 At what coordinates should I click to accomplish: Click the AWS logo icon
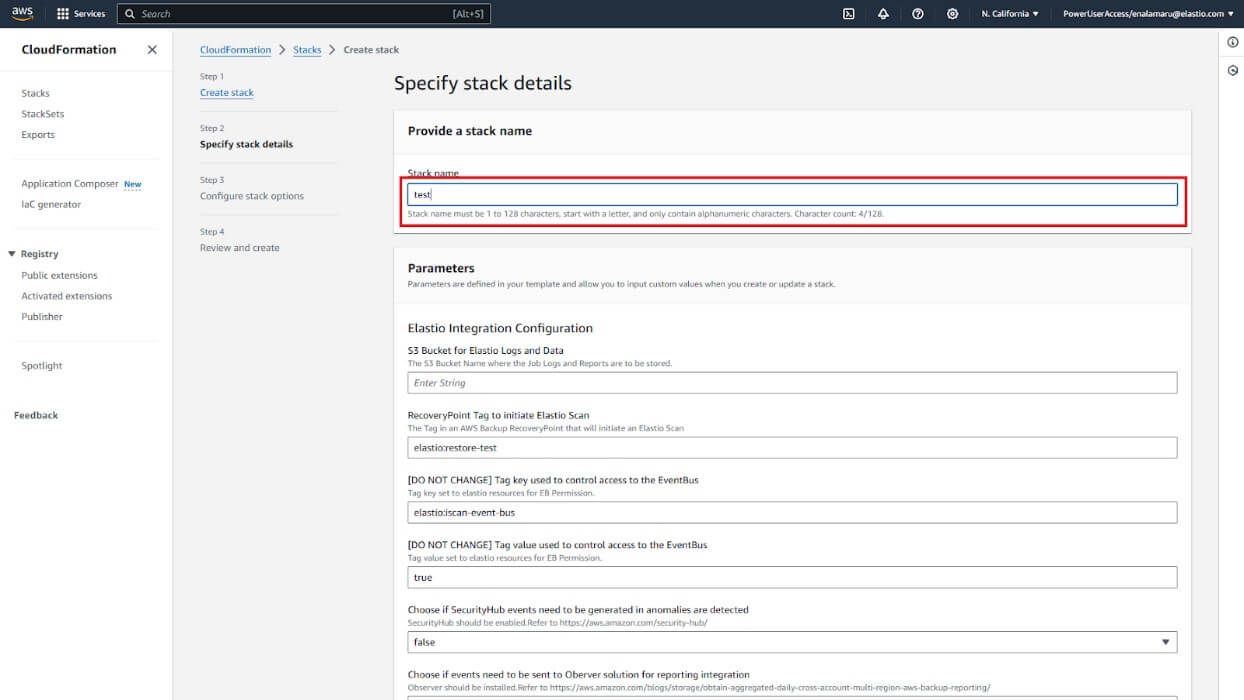[22, 13]
